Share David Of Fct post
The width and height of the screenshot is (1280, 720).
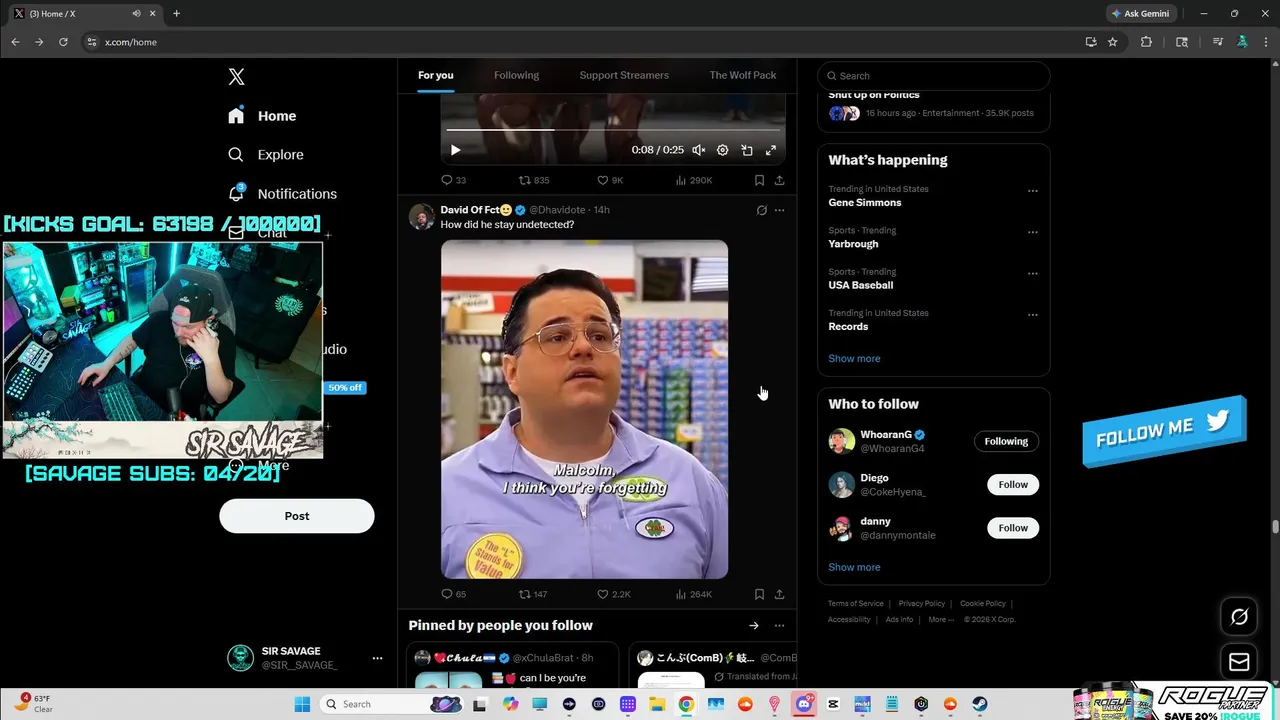click(779, 594)
